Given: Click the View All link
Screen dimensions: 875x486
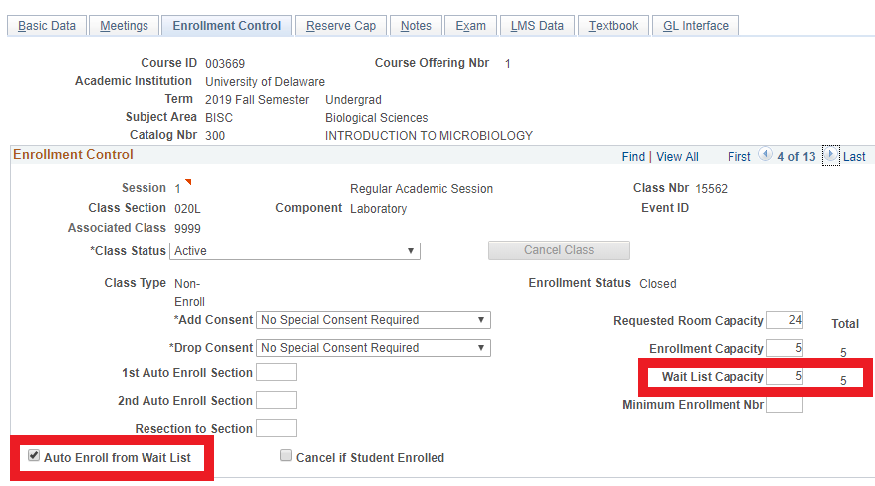Looking at the screenshot, I should tap(677, 157).
